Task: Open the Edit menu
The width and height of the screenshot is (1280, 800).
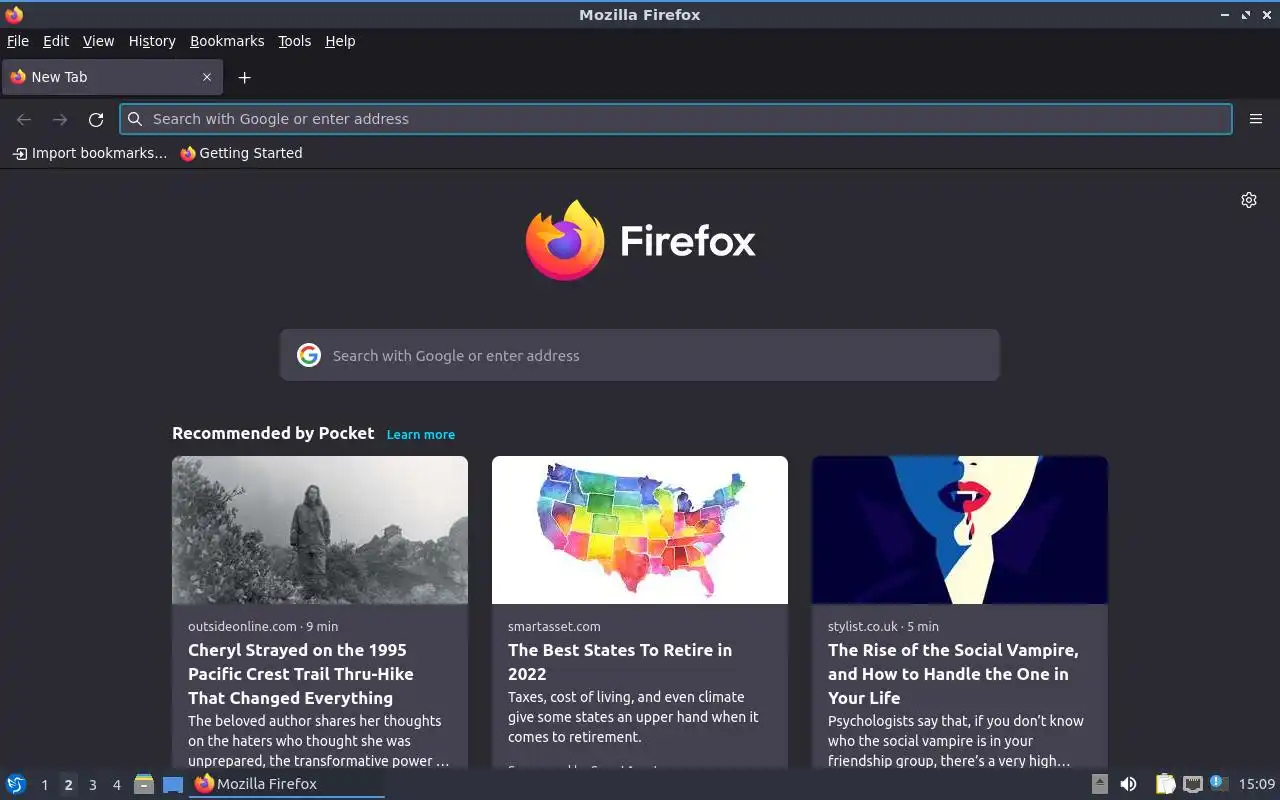Action: click(56, 41)
